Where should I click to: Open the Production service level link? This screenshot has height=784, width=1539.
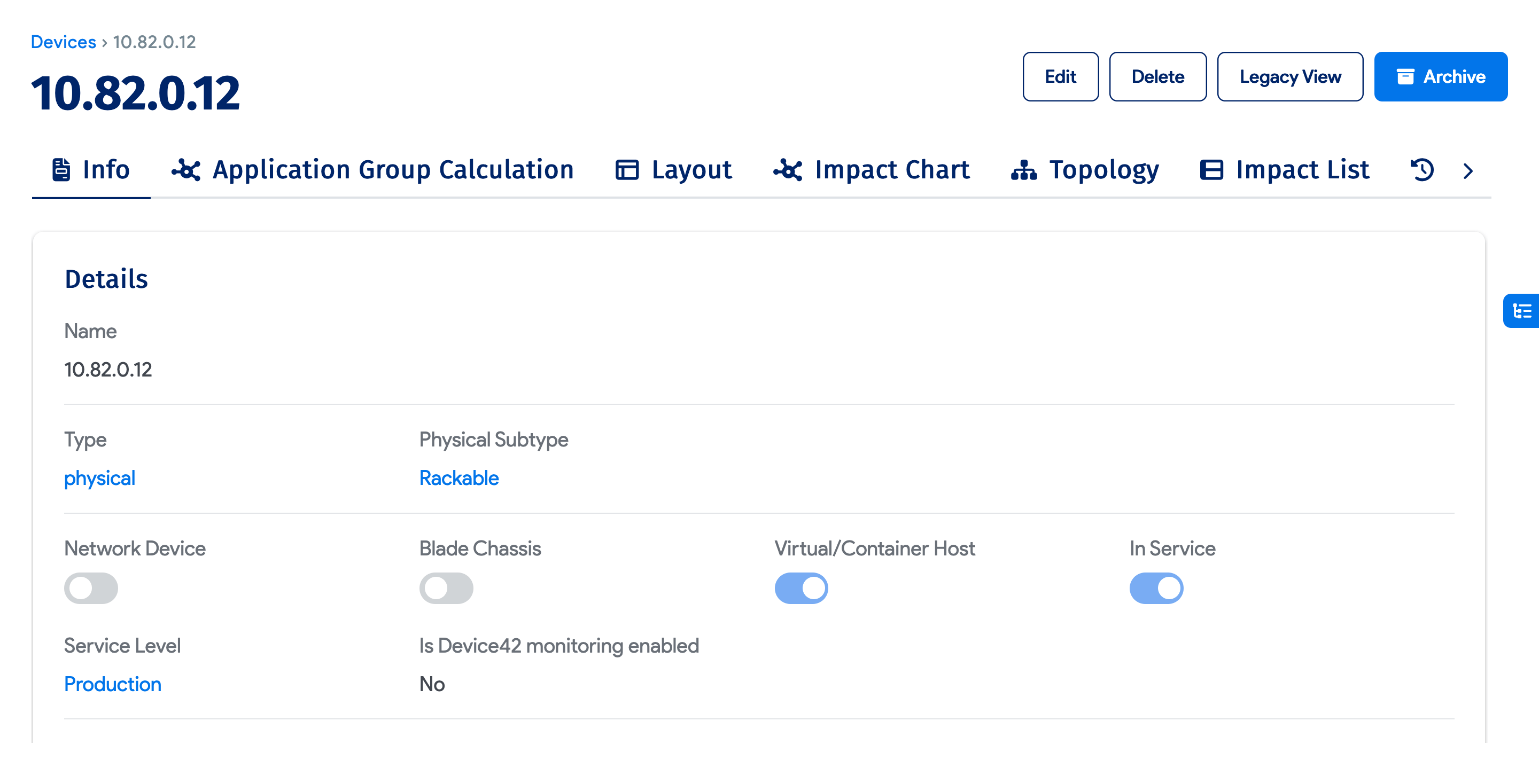click(112, 684)
